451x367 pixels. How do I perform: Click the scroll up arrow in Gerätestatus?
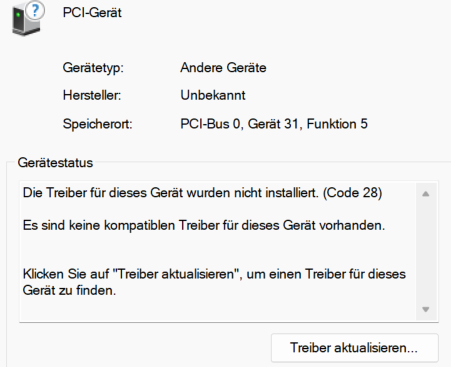pos(426,194)
